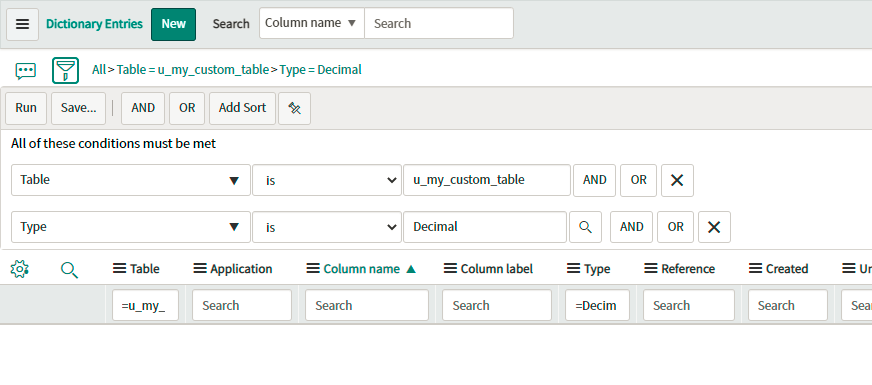872x385 pixels.
Task: Toggle column search row magnifier icon
Action: click(x=69, y=270)
